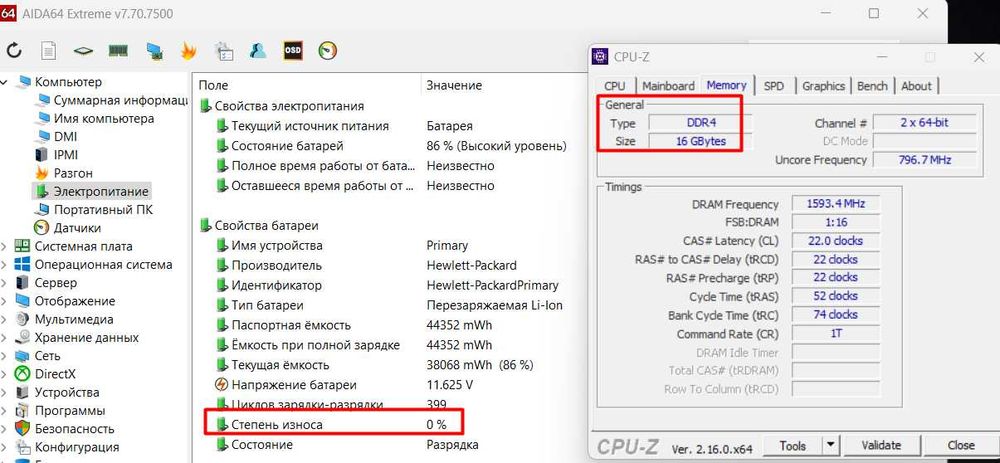Image resolution: width=1000 pixels, height=463 pixels.
Task: Switch to About tab in CPU-Z
Action: point(916,86)
